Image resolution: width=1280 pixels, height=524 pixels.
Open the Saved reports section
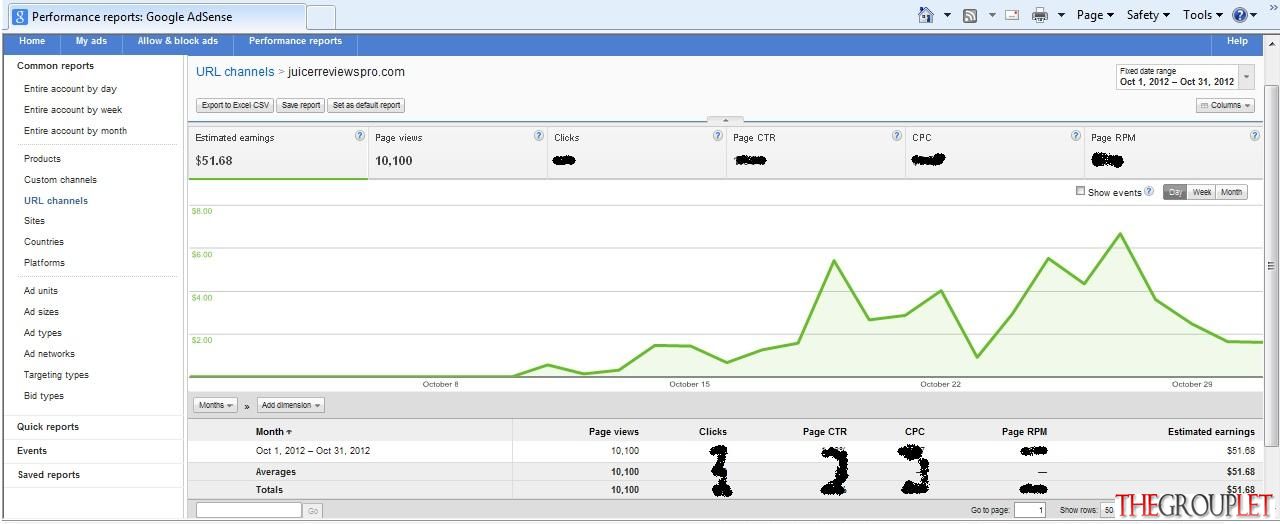[x=48, y=475]
